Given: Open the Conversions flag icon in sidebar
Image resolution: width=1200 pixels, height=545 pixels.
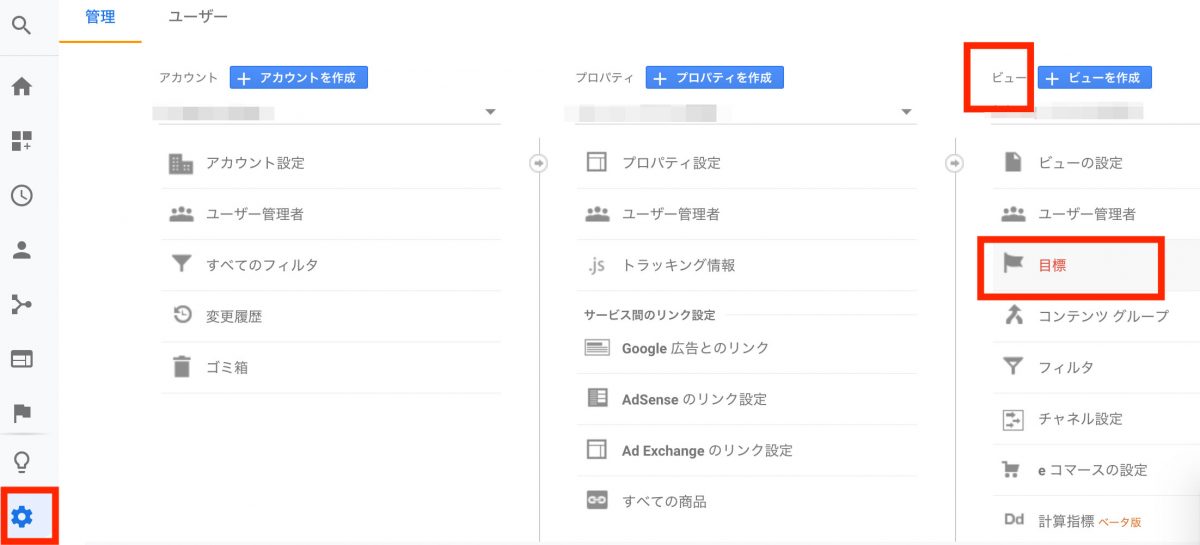Looking at the screenshot, I should 21,412.
